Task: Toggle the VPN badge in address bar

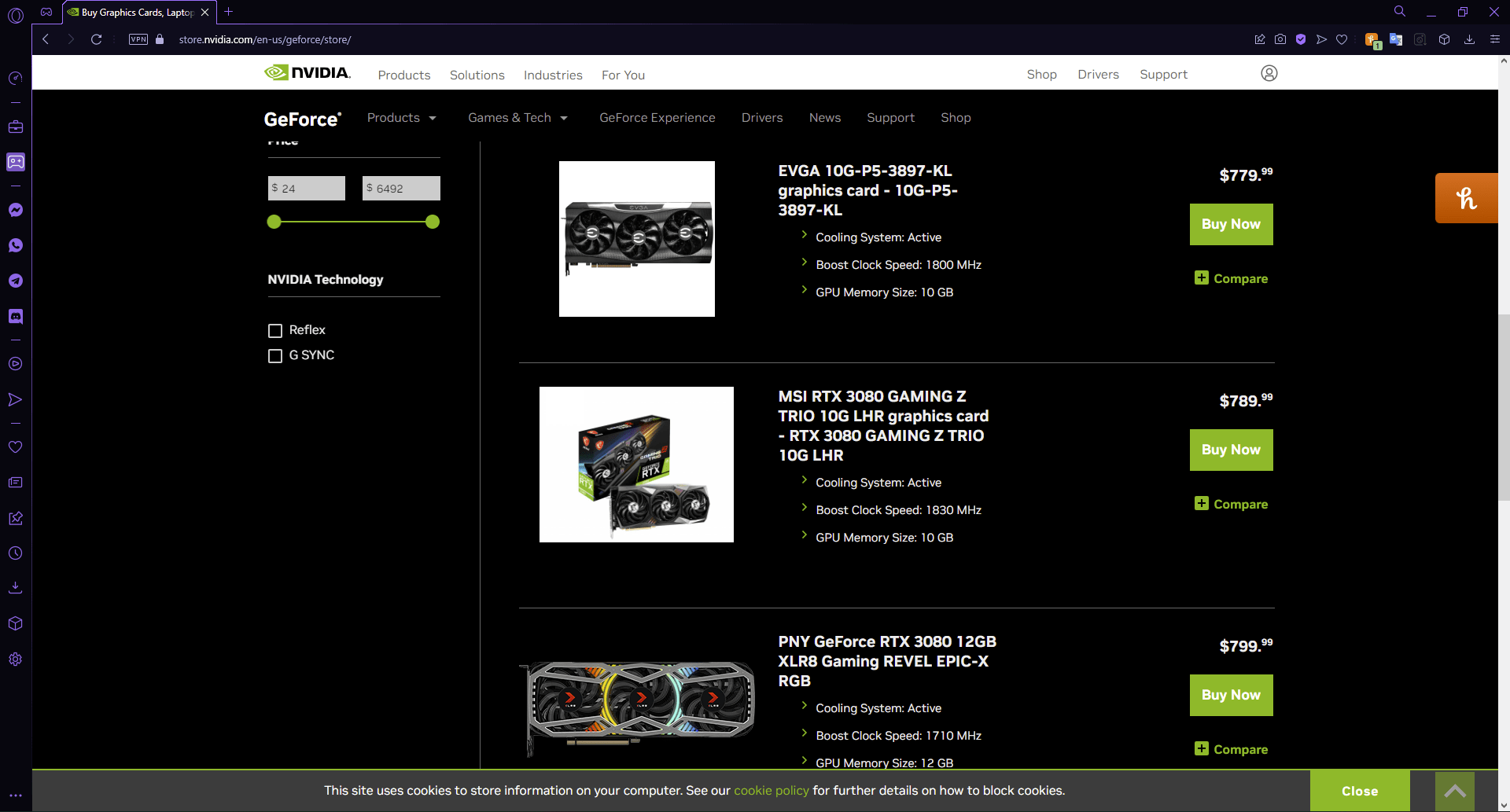Action: click(x=138, y=39)
